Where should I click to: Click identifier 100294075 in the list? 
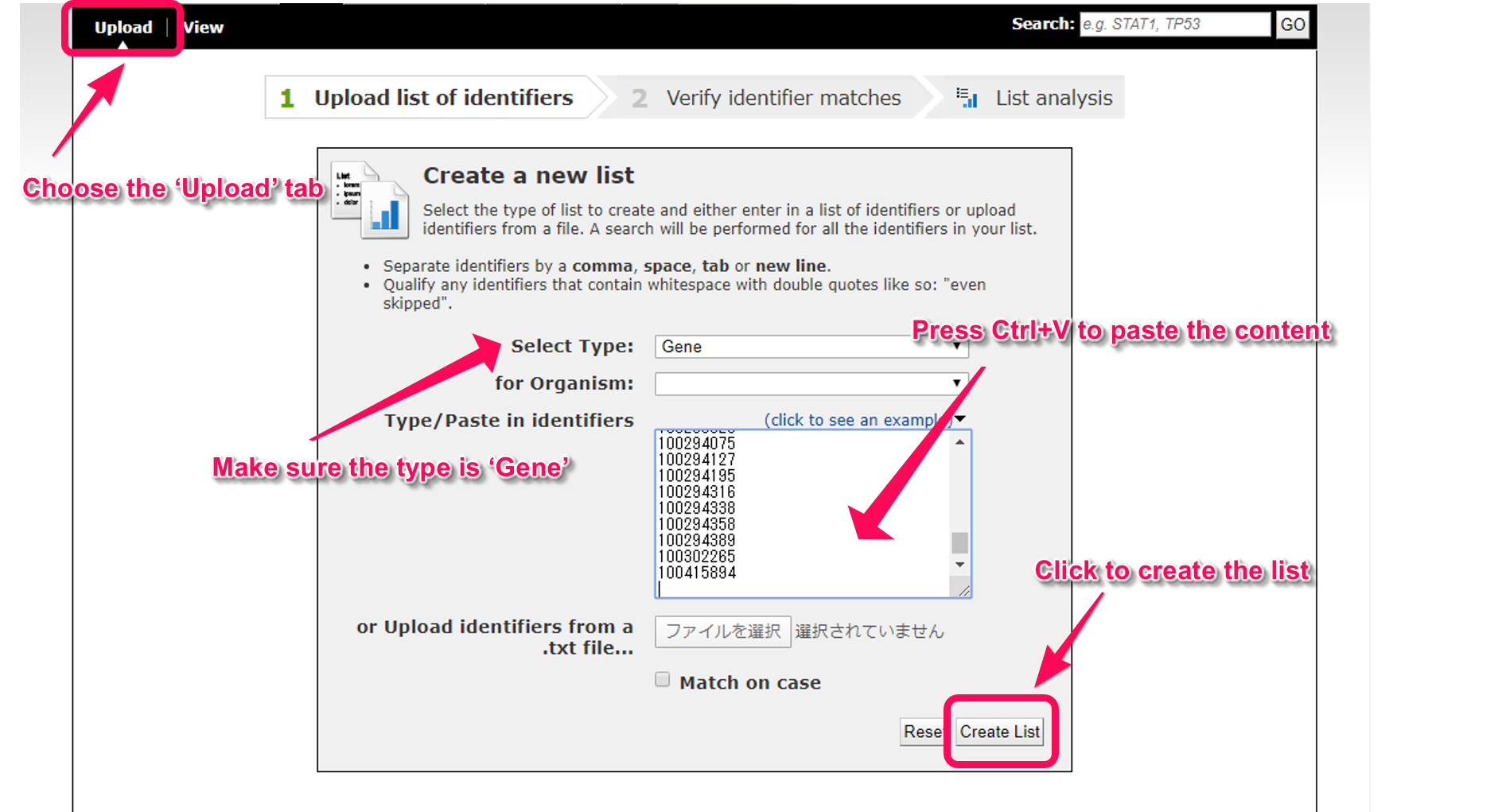point(697,443)
